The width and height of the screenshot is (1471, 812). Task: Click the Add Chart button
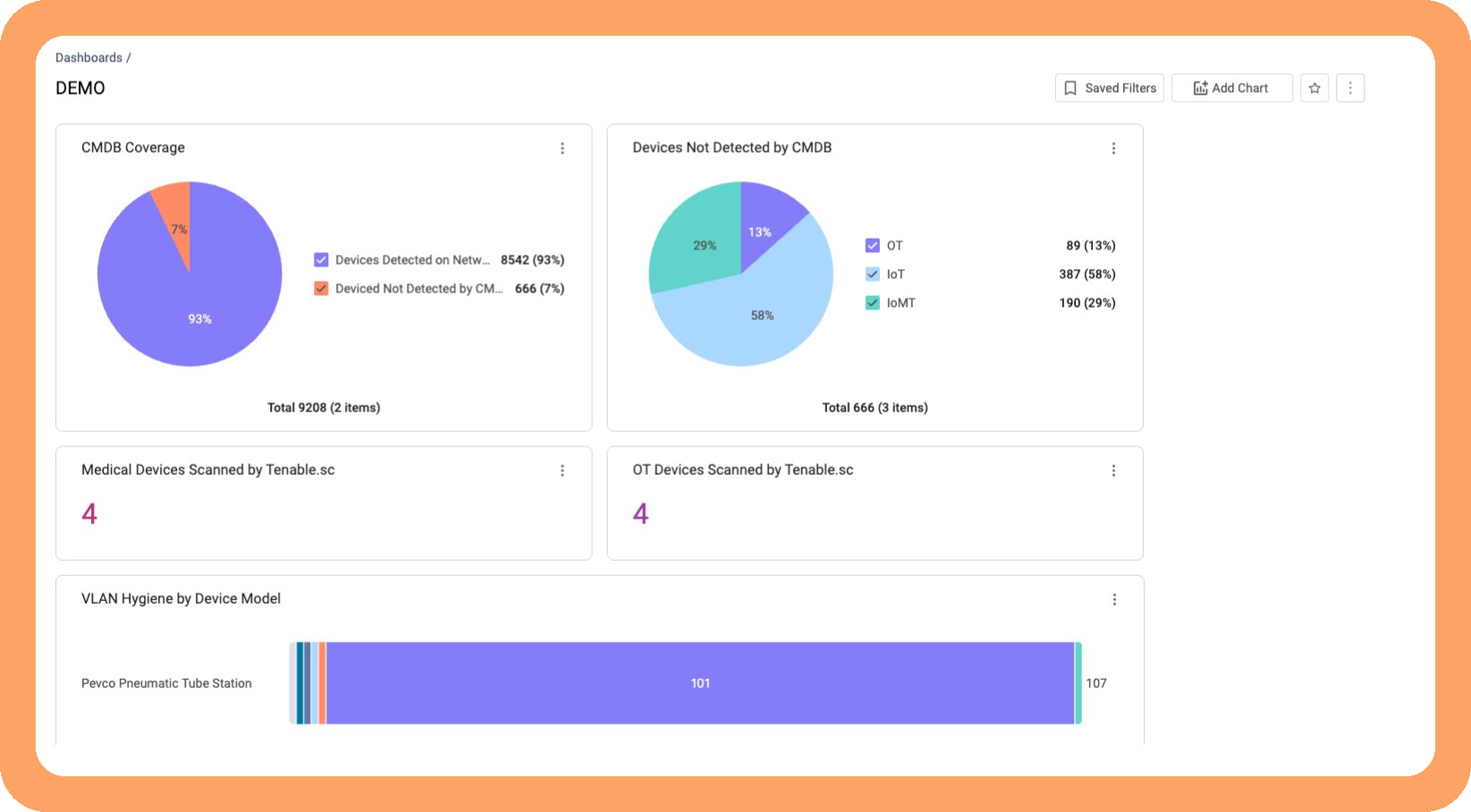click(1231, 88)
